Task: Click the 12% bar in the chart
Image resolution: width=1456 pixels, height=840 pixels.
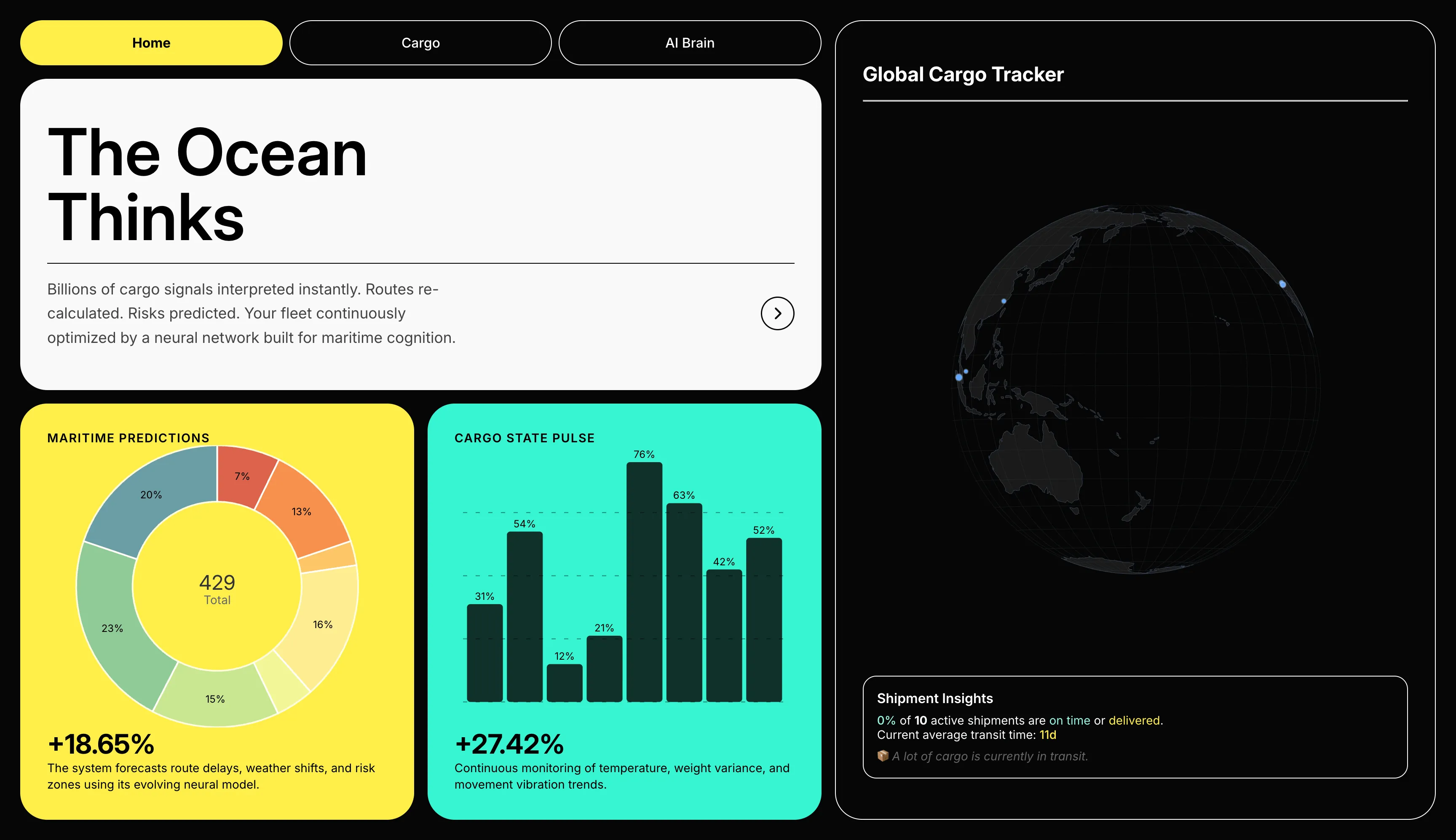Action: (x=564, y=682)
